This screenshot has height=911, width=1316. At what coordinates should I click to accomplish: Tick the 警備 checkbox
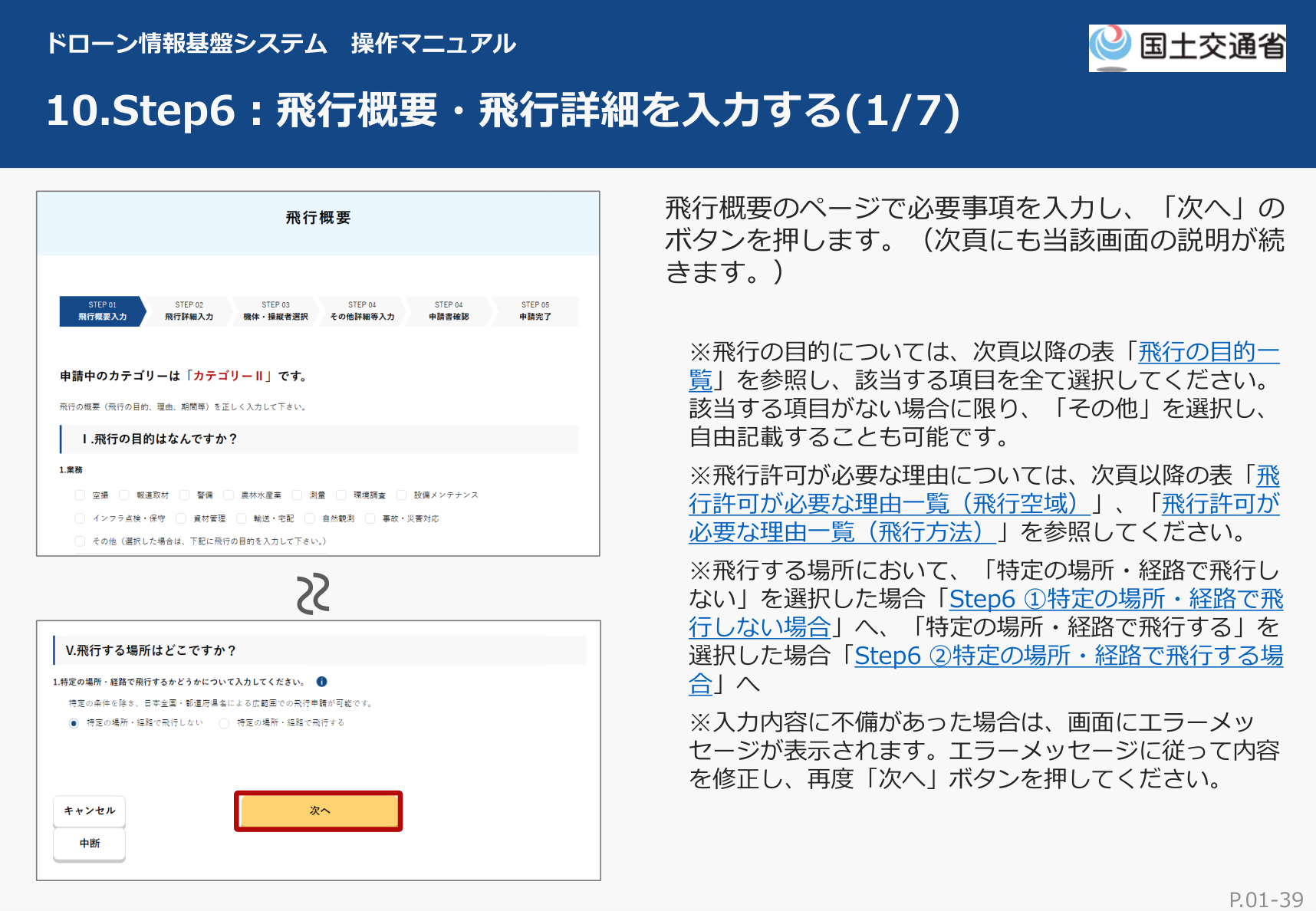(184, 495)
